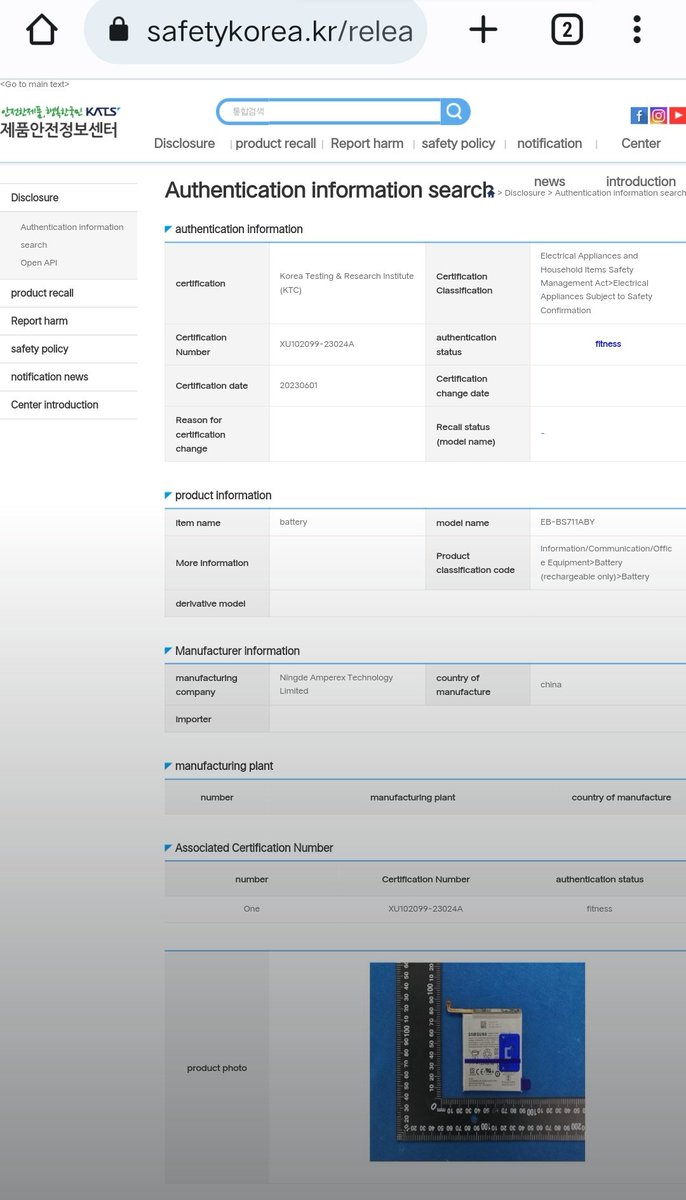
Task: Open the Report harm top menu
Action: point(367,143)
